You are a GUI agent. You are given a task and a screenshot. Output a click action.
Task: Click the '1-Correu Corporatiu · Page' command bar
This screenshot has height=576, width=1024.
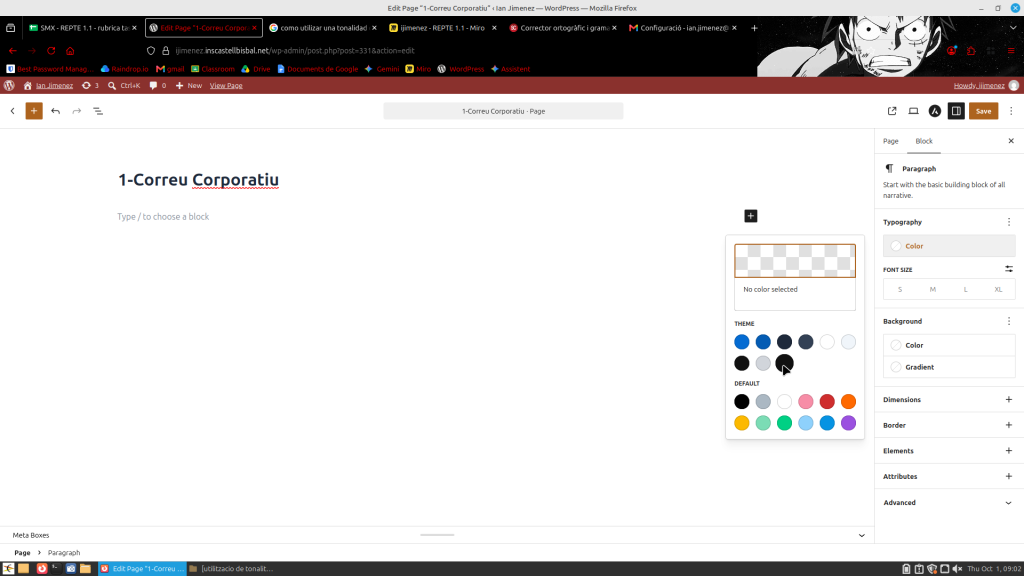click(503, 111)
